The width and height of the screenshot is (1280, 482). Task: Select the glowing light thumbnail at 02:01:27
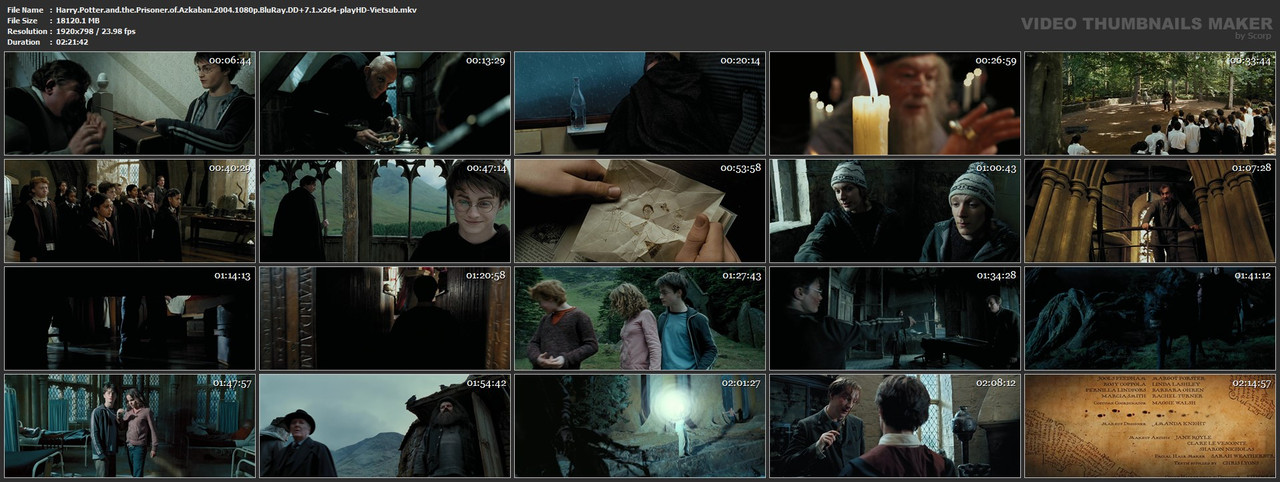[x=640, y=426]
